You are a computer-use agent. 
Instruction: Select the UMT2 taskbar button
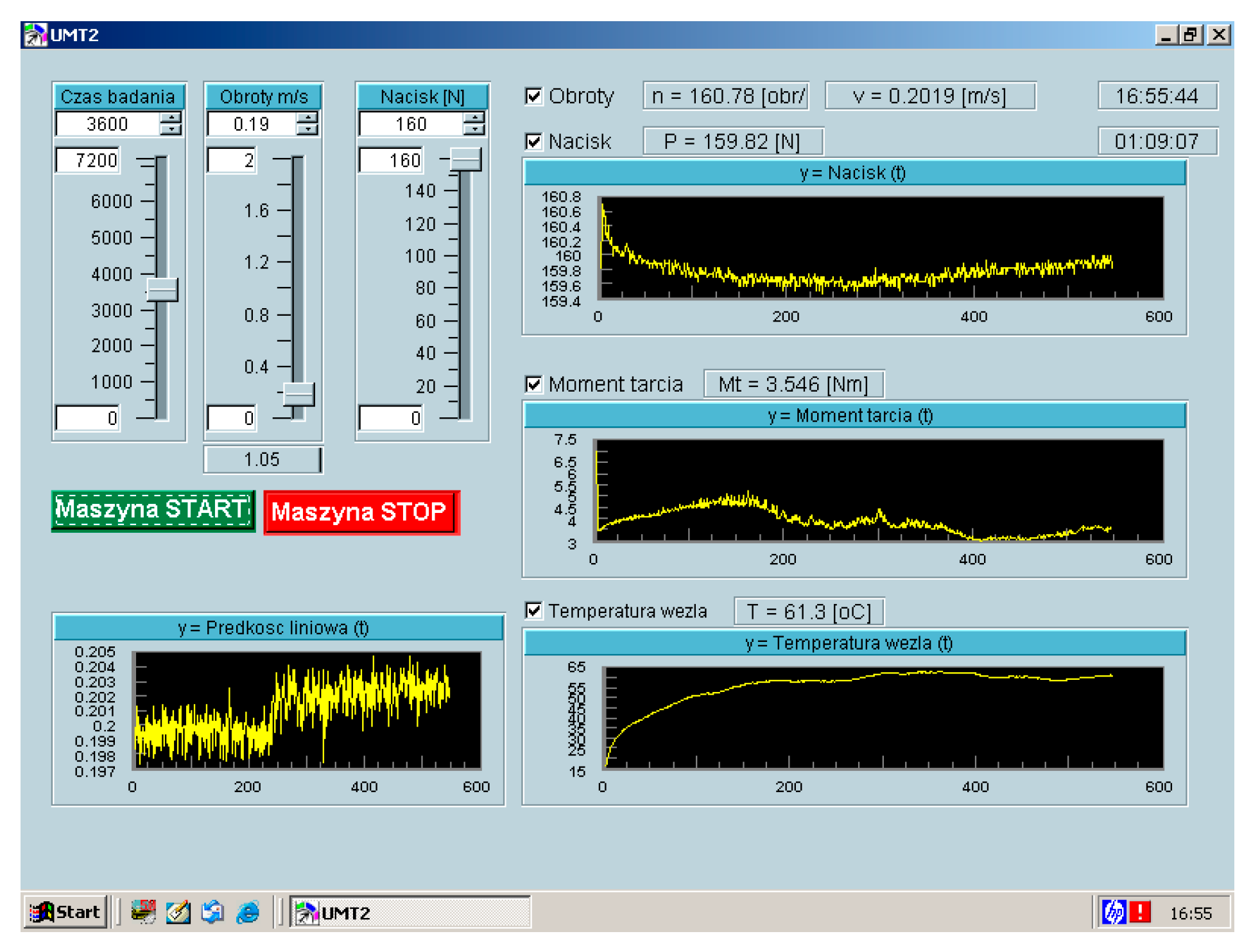(410, 912)
